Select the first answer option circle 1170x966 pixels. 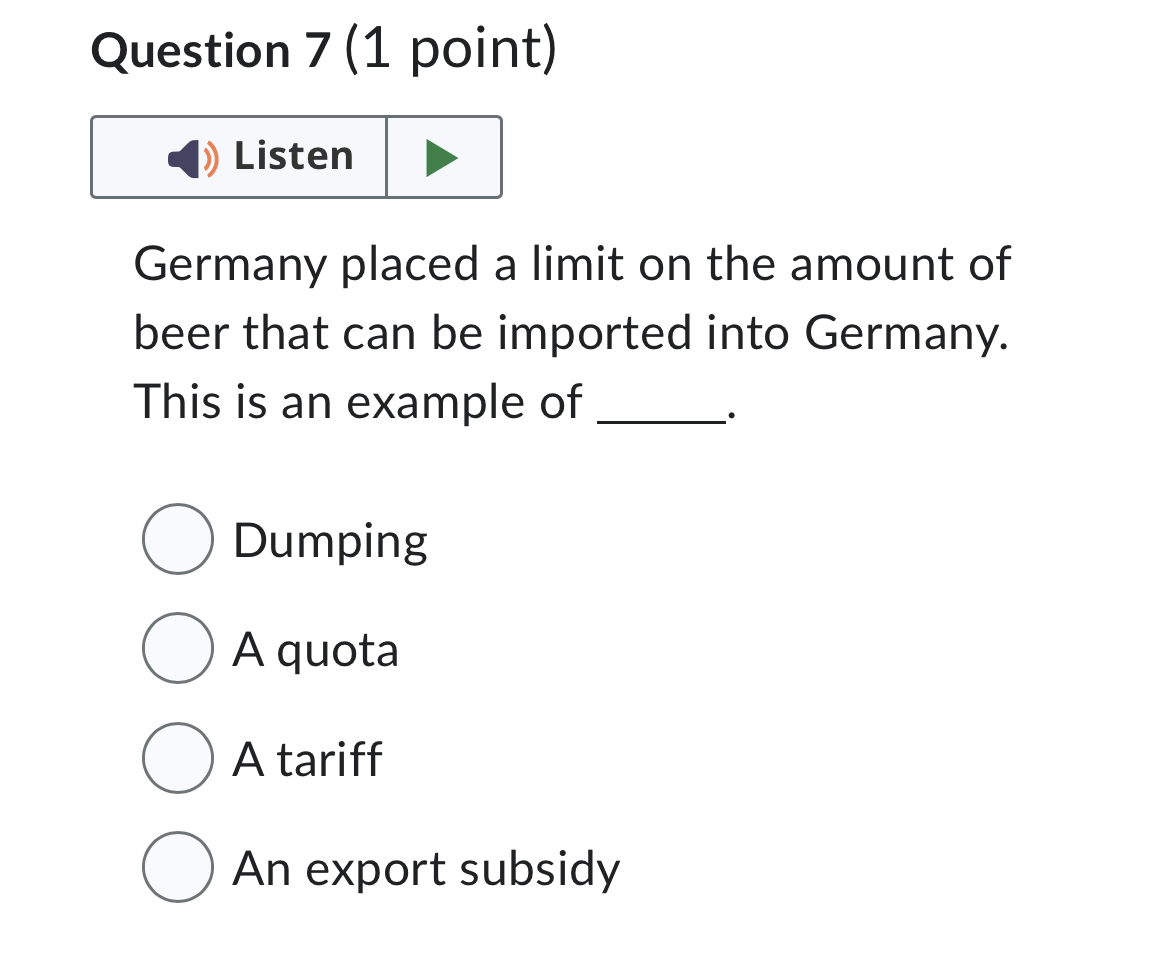[177, 539]
